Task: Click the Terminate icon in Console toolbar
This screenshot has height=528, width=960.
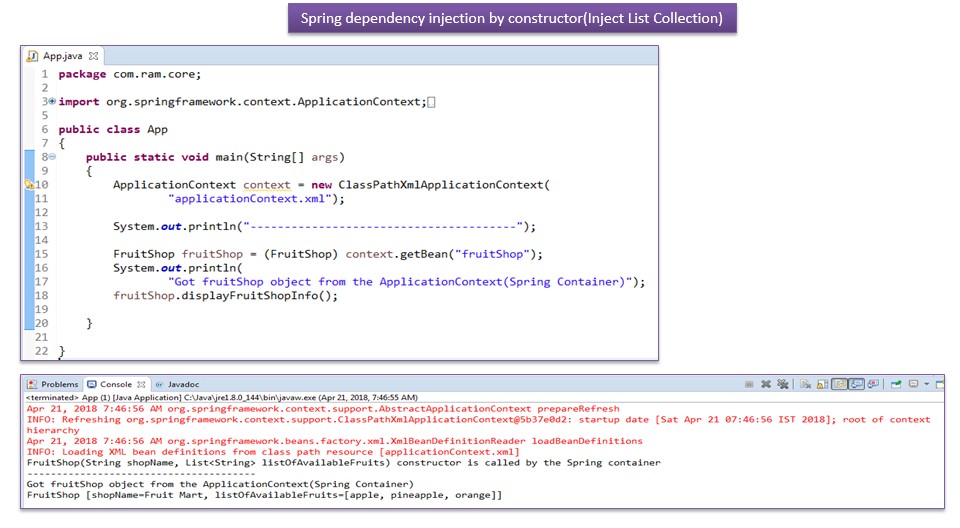Action: (749, 384)
